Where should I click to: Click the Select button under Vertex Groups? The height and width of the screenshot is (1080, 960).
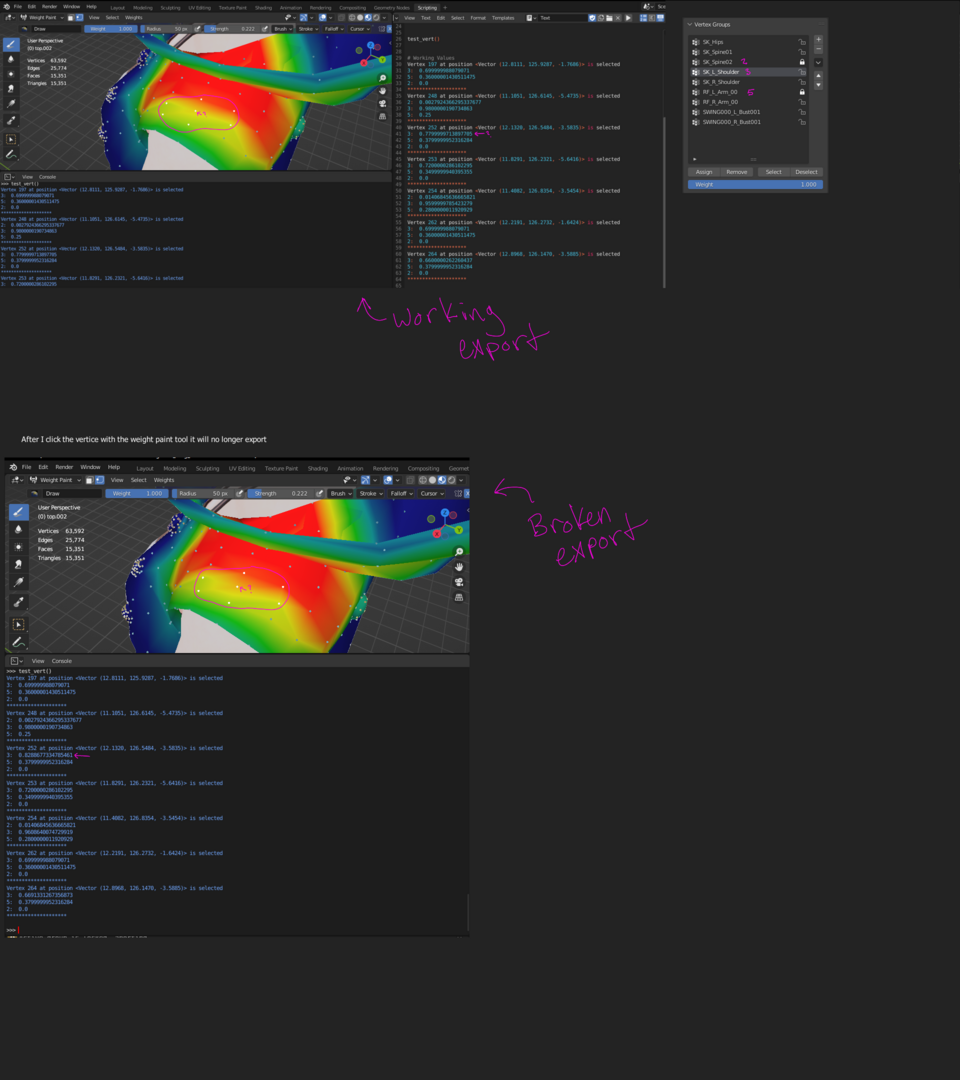(773, 172)
